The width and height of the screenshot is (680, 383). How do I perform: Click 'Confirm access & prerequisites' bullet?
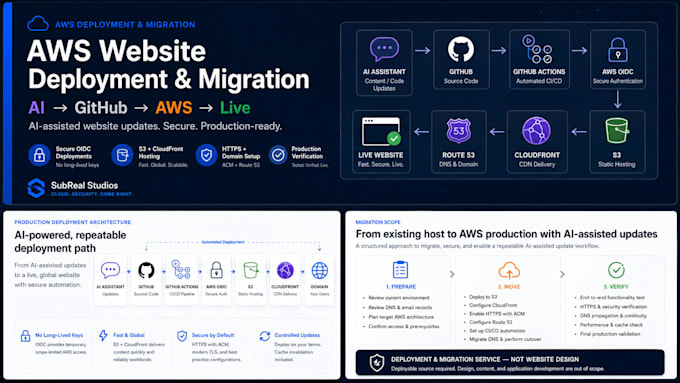404,327
